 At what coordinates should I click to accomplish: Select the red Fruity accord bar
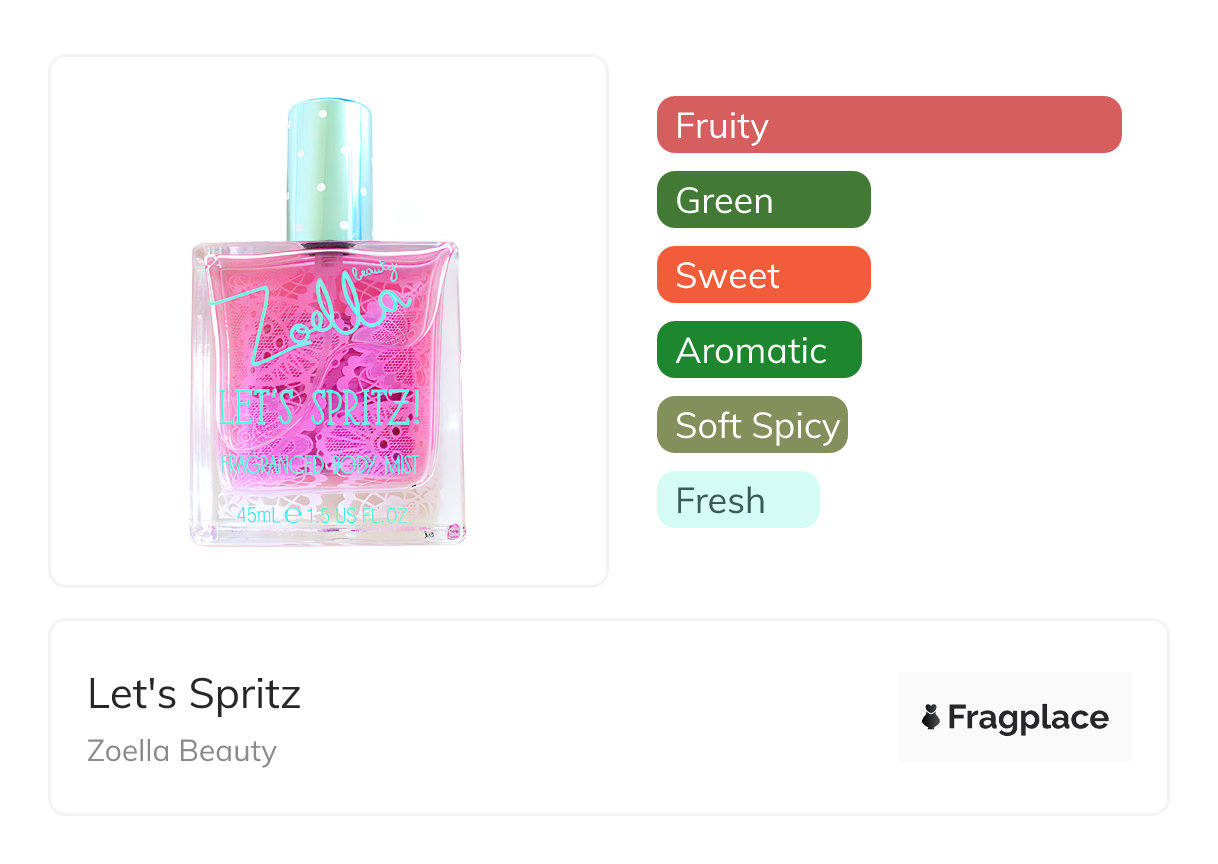[888, 125]
